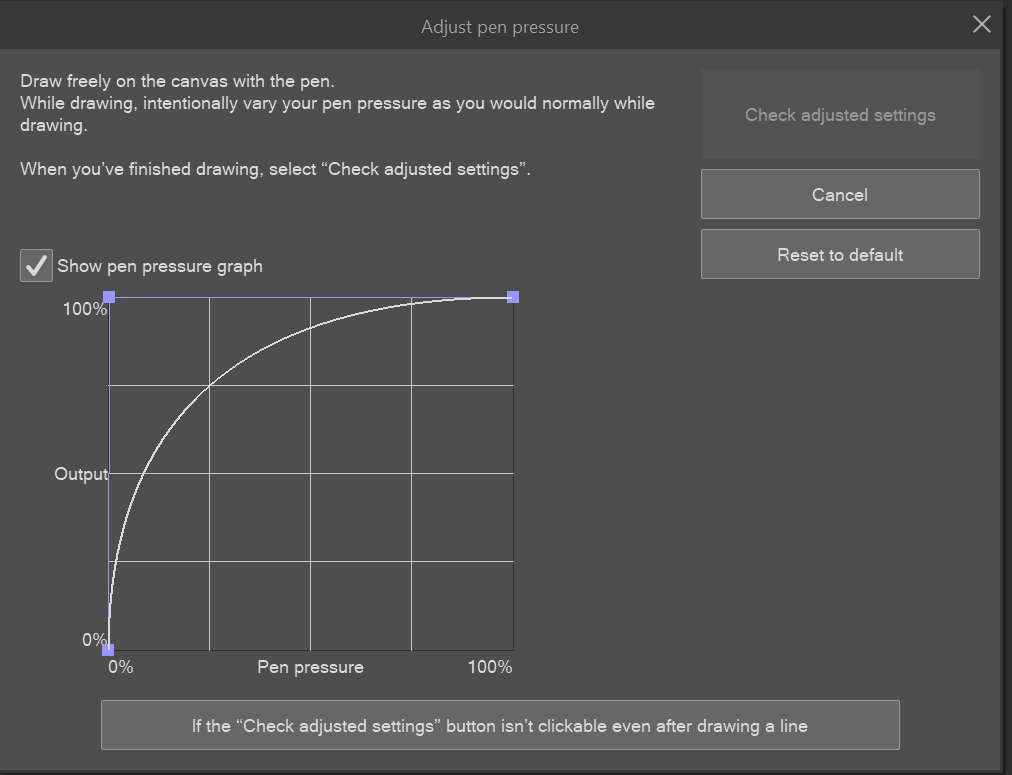Screen dimensions: 1012x775
Task: Select the top-right curve control point
Action: tap(513, 297)
